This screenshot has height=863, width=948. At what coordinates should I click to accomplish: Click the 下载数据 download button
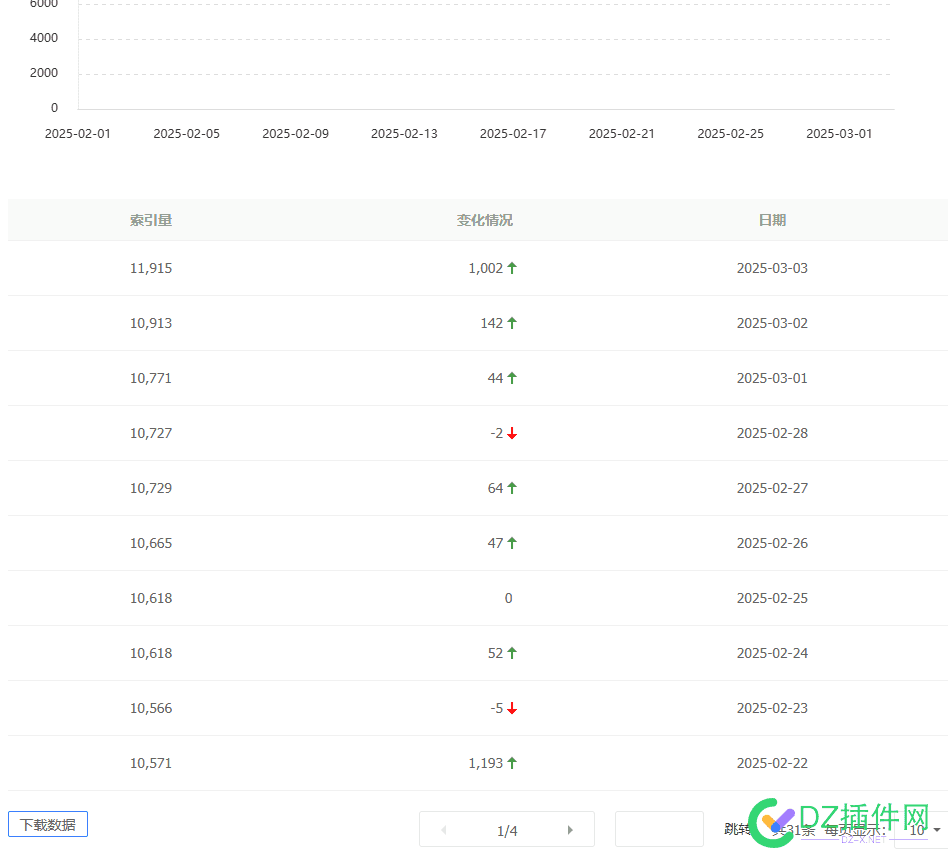[47, 824]
